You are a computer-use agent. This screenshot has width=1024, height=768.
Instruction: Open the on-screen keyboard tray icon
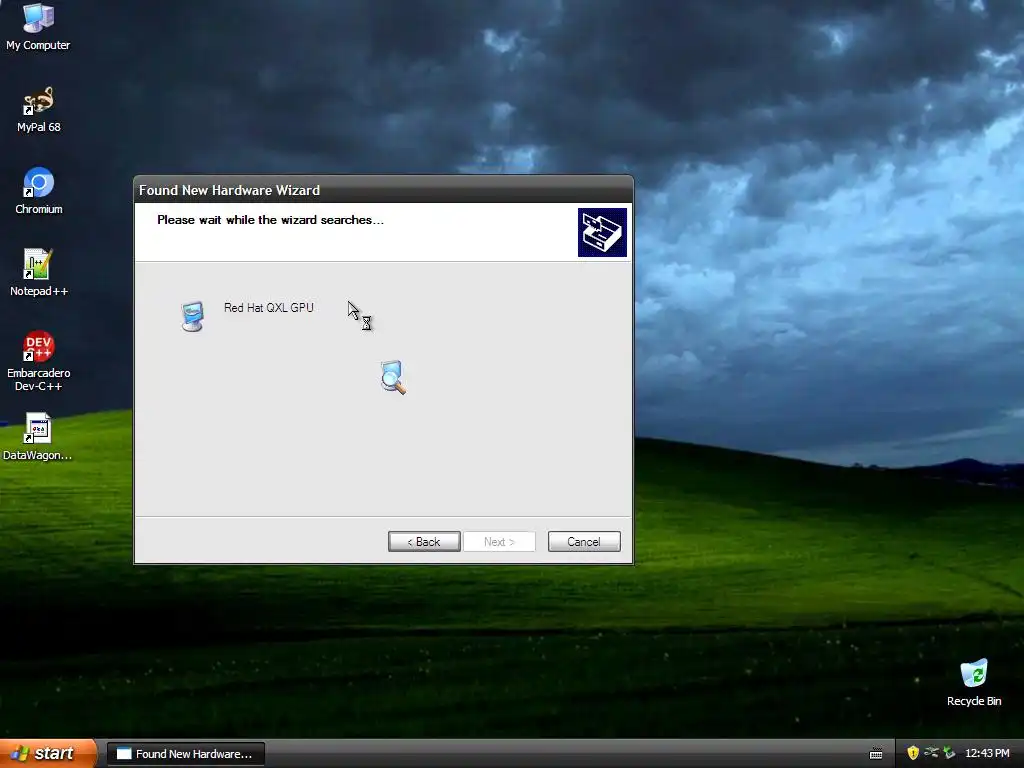click(876, 754)
